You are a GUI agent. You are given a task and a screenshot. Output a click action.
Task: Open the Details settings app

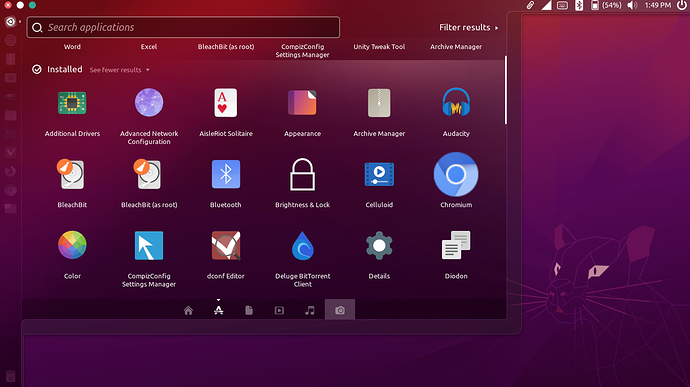[x=379, y=245]
